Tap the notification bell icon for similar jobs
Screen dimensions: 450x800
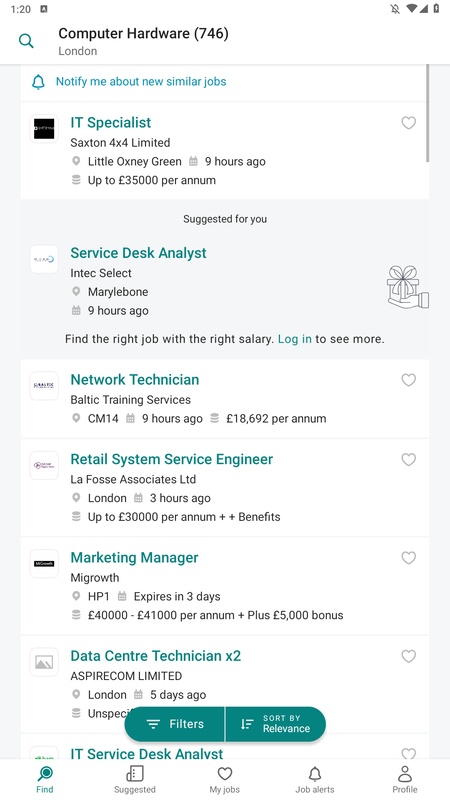38,82
